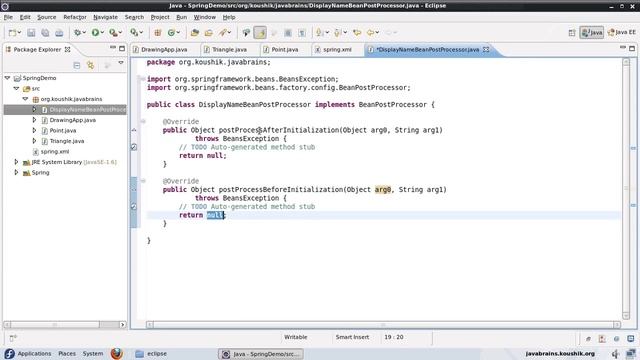Click the Debug bug icon in toolbar
The image size is (640, 360).
point(77,33)
